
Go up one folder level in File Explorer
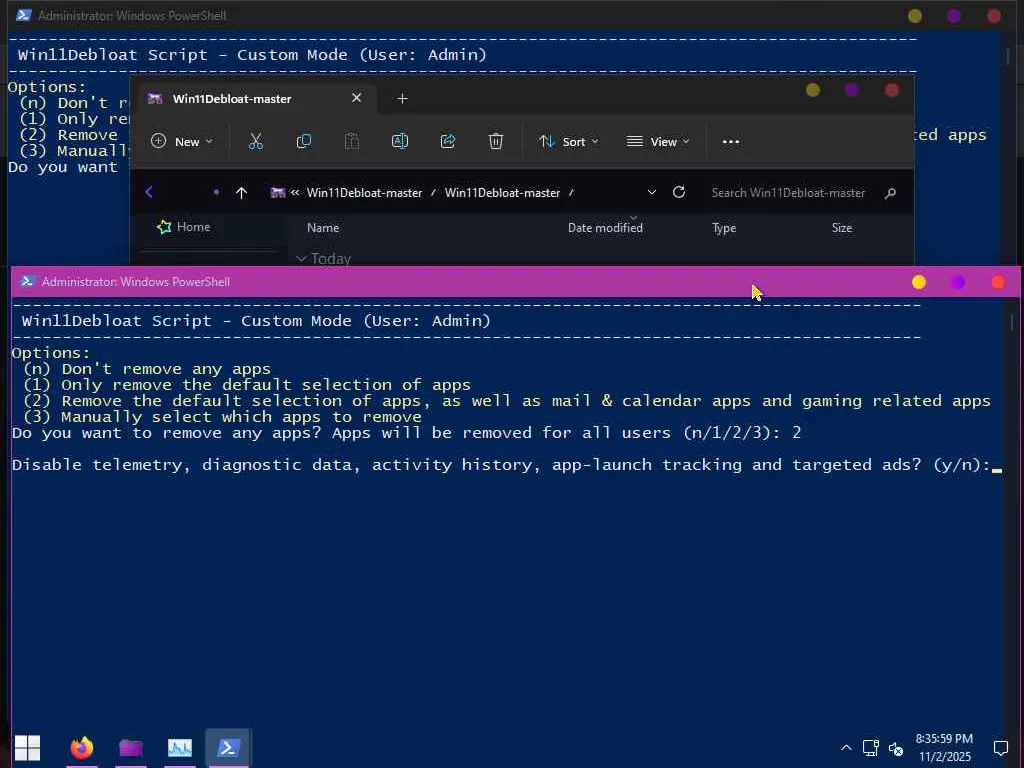pos(241,193)
